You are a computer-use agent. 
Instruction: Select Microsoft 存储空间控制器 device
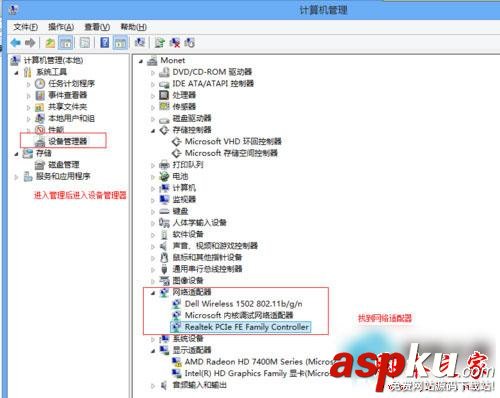click(x=231, y=153)
